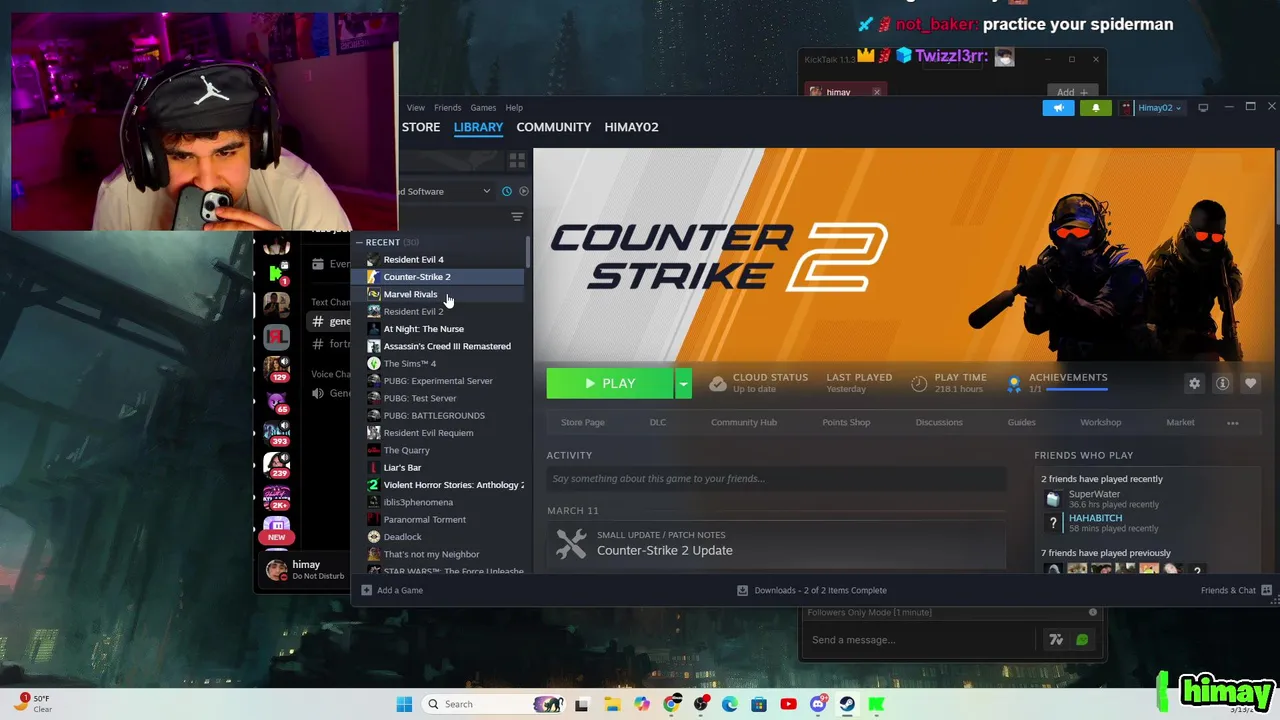Screen dimensions: 1280x720
Task: Toggle sort by recent activity clock icon
Action: click(x=507, y=191)
